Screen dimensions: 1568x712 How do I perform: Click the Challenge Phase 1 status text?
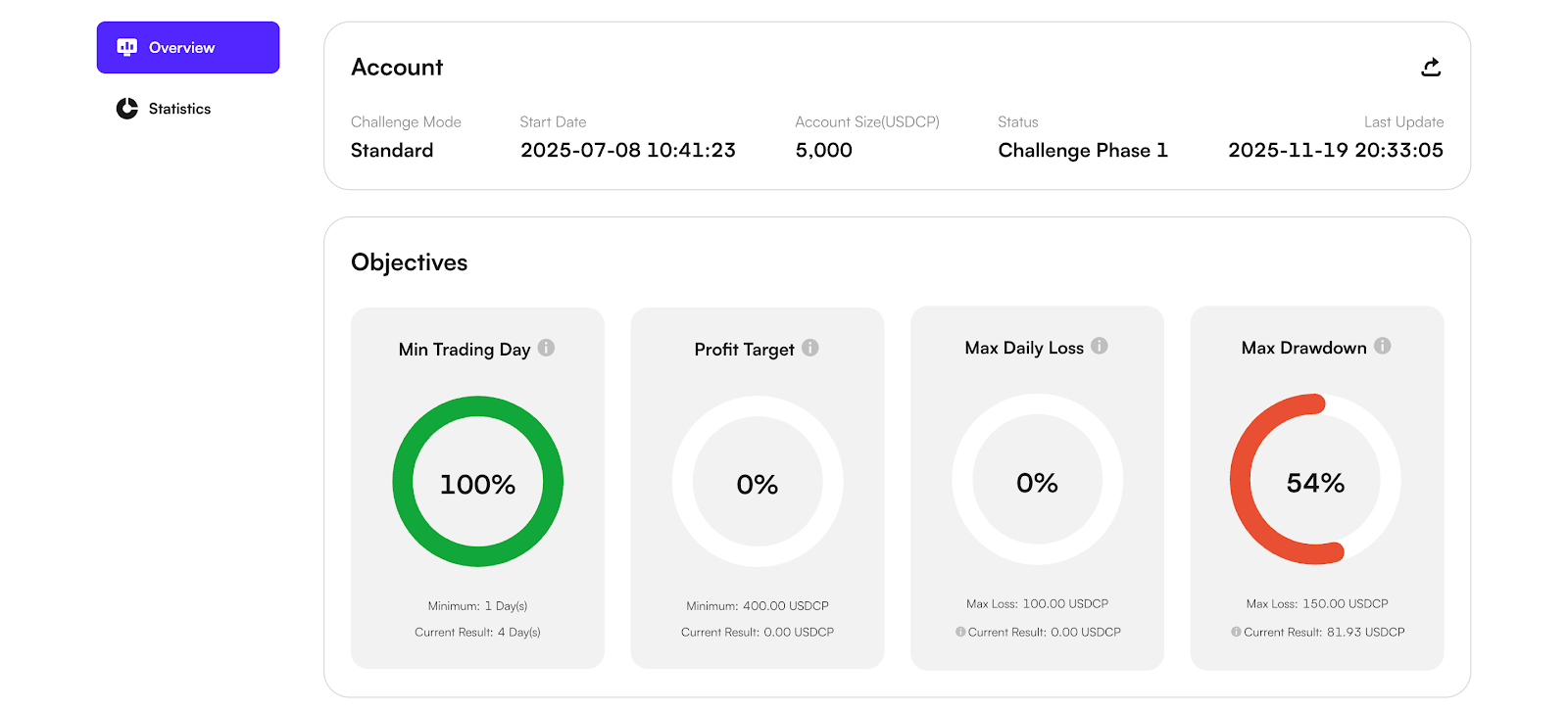point(1083,150)
